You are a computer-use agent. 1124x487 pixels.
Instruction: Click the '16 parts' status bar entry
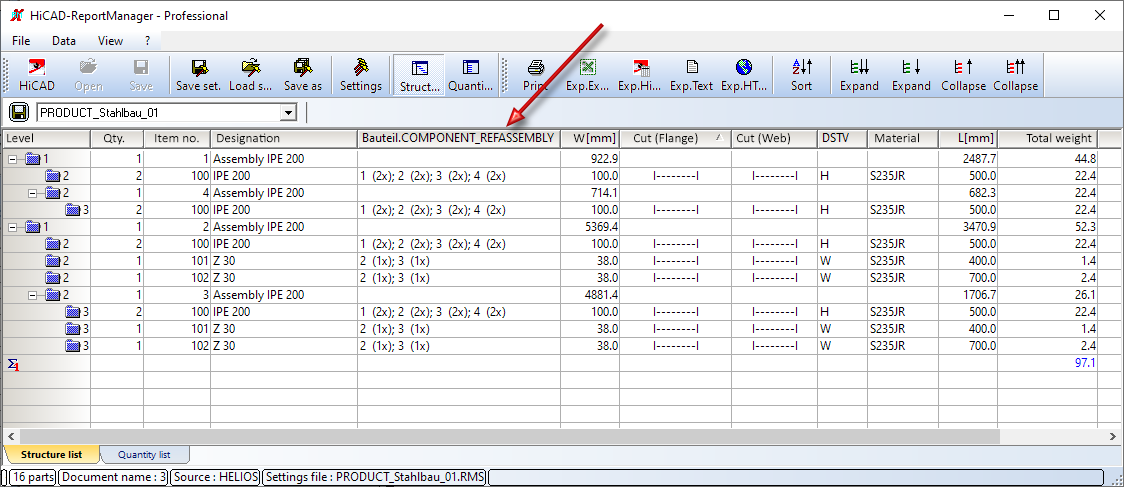click(33, 477)
